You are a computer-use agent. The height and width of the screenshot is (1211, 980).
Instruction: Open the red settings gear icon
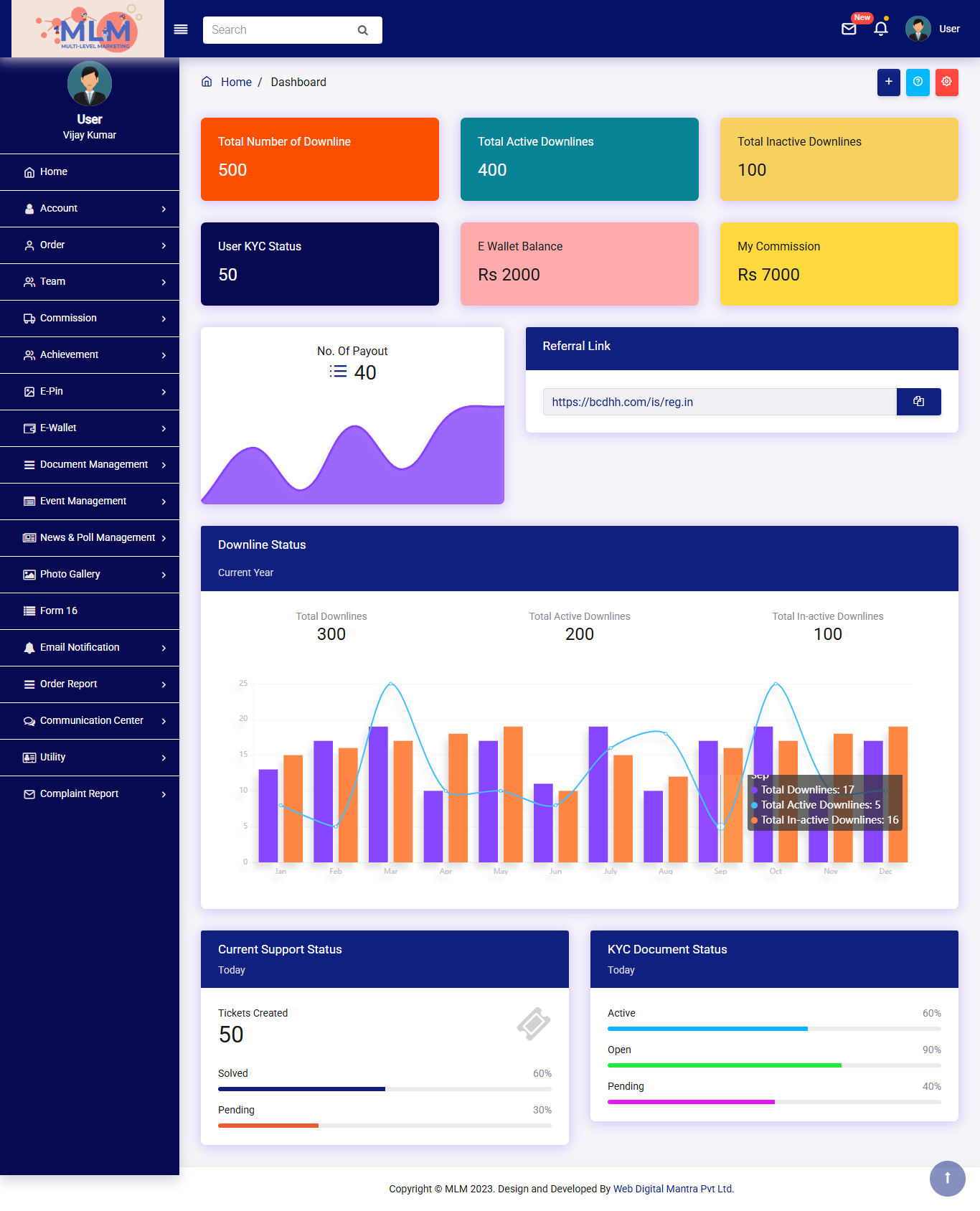click(x=946, y=82)
